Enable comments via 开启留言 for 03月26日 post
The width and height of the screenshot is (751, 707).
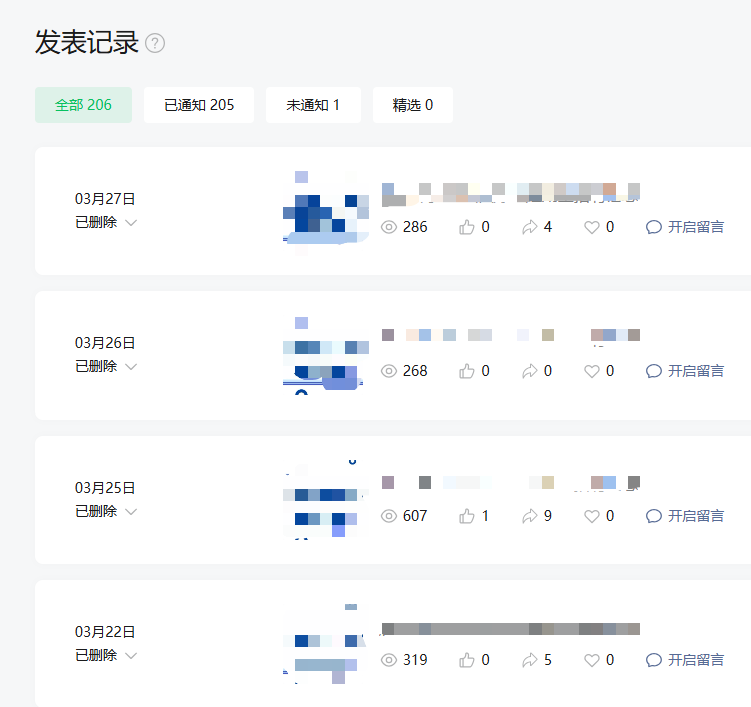click(685, 371)
